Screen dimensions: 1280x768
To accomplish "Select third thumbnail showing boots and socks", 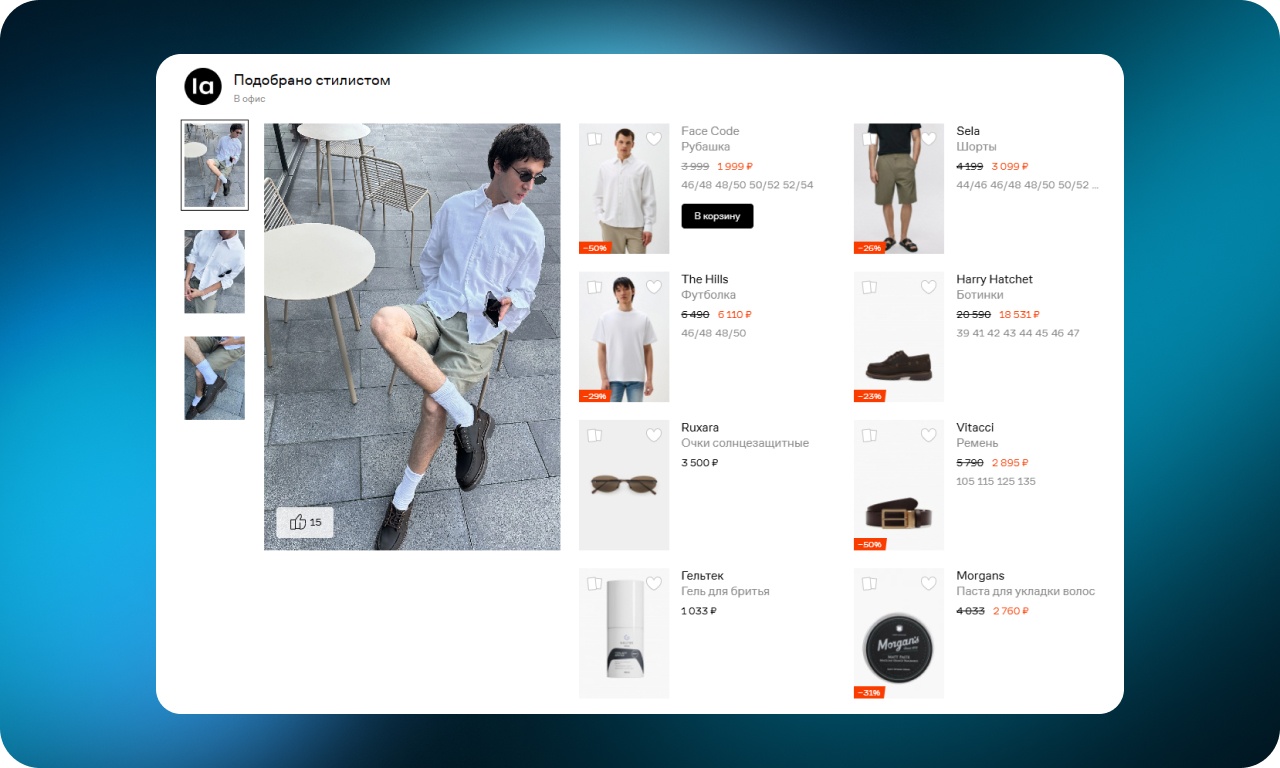I will (x=214, y=378).
